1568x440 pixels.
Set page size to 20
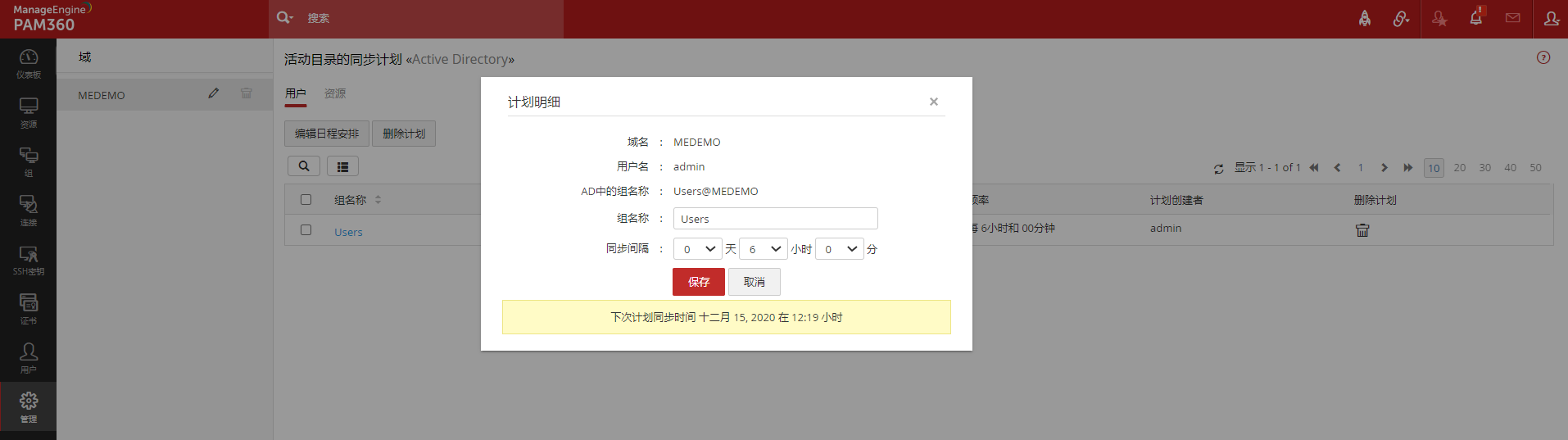1460,167
